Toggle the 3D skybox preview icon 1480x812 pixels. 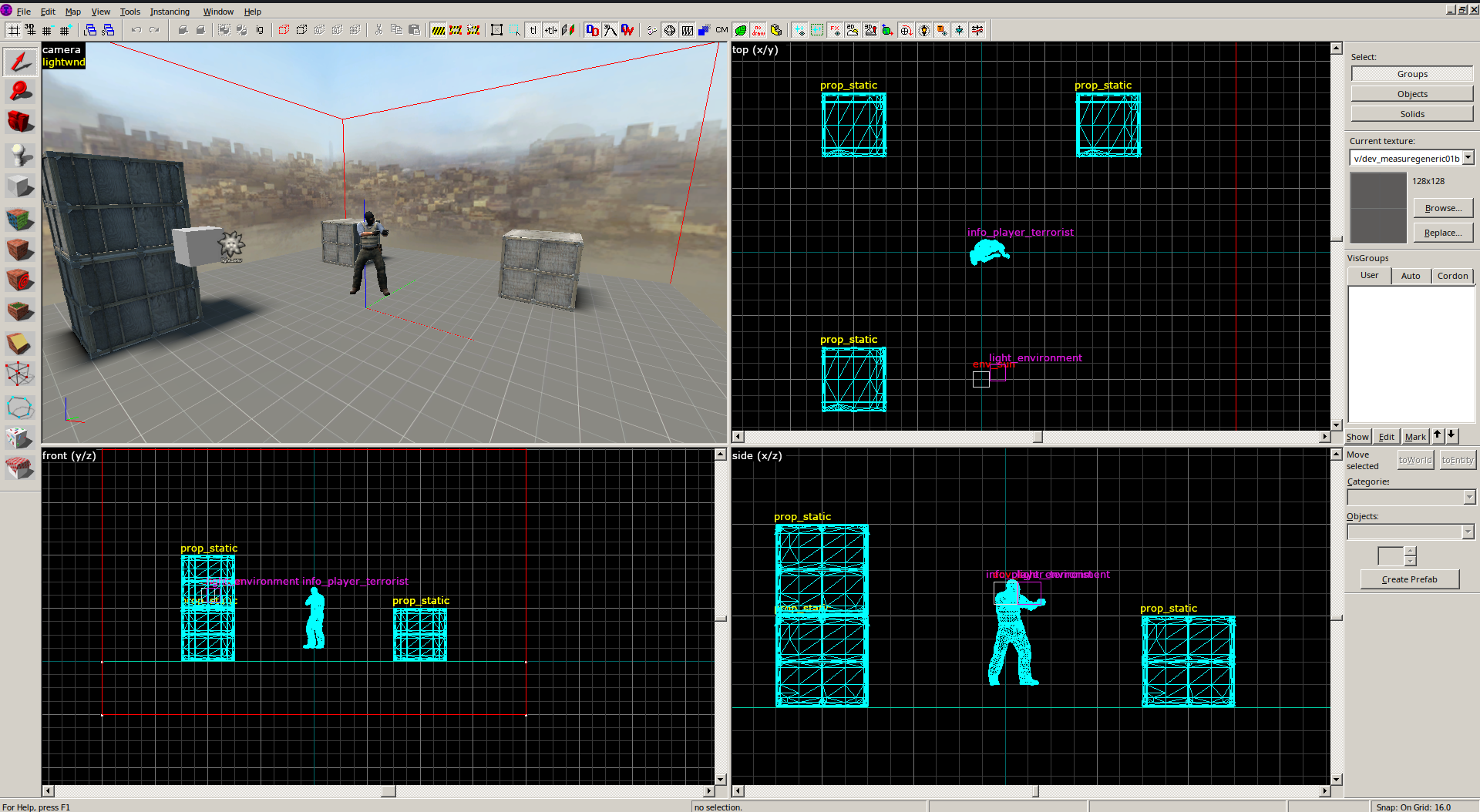pyautogui.click(x=870, y=30)
